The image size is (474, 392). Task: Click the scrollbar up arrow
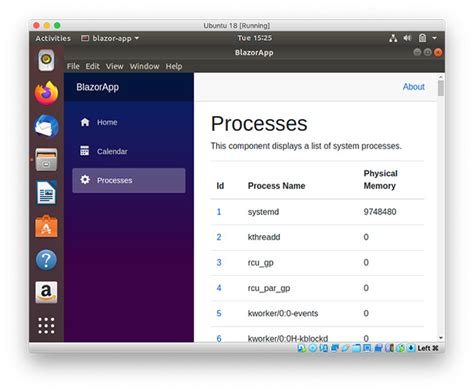pos(441,77)
